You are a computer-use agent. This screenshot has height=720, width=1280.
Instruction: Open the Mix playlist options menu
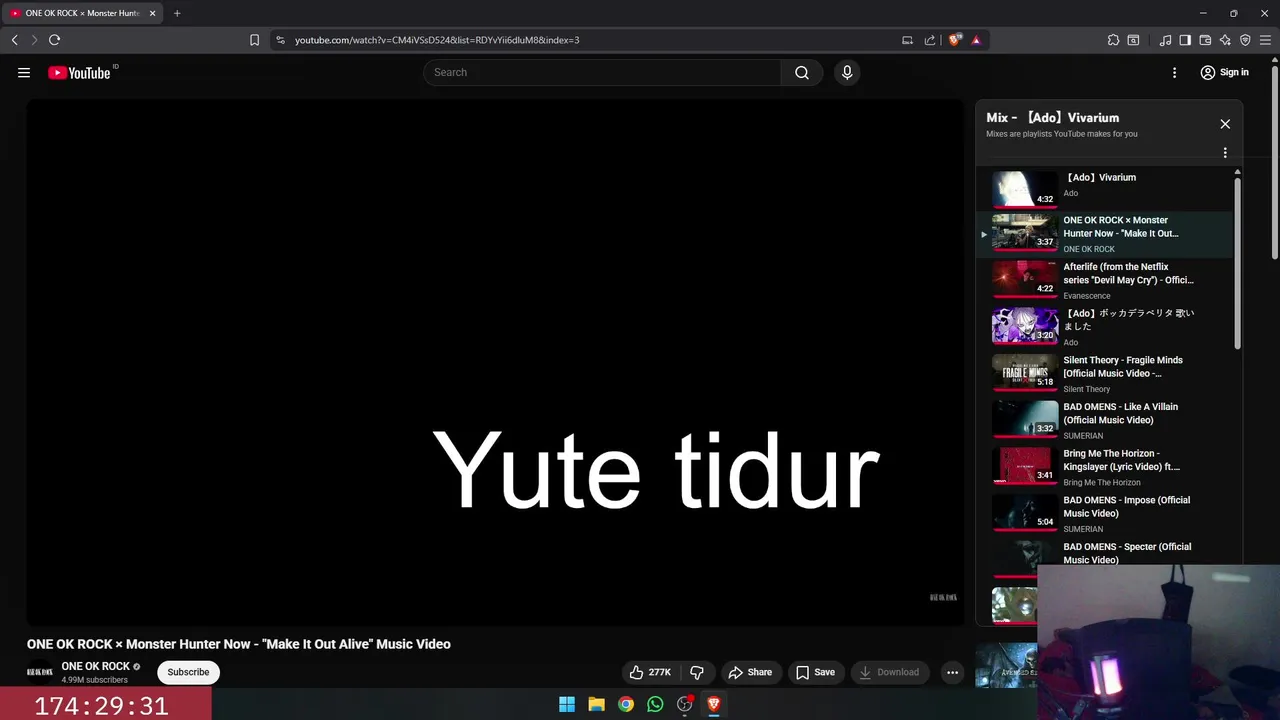(x=1225, y=153)
